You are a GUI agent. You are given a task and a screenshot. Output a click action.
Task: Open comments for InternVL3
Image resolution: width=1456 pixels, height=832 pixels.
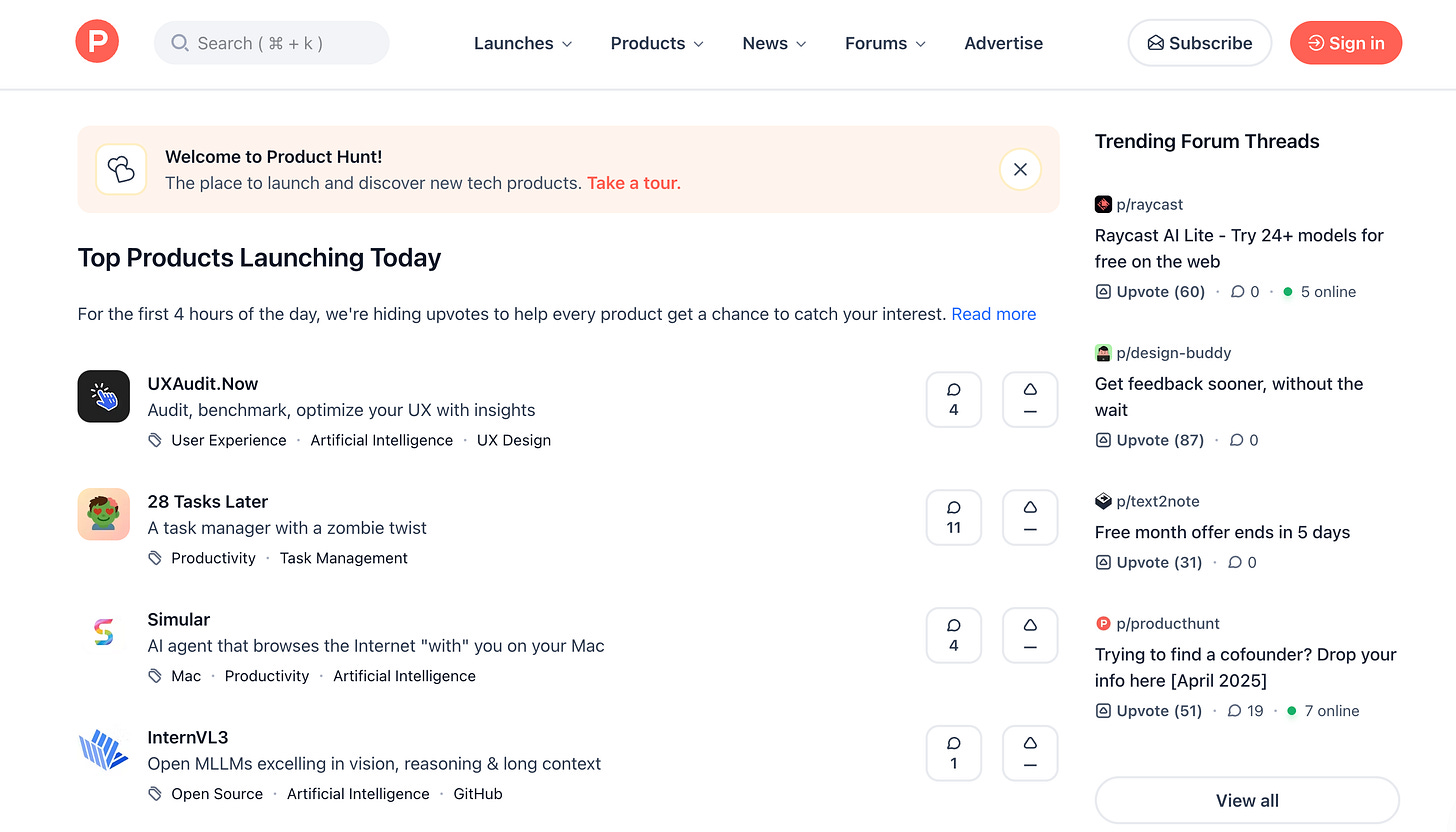click(x=954, y=753)
